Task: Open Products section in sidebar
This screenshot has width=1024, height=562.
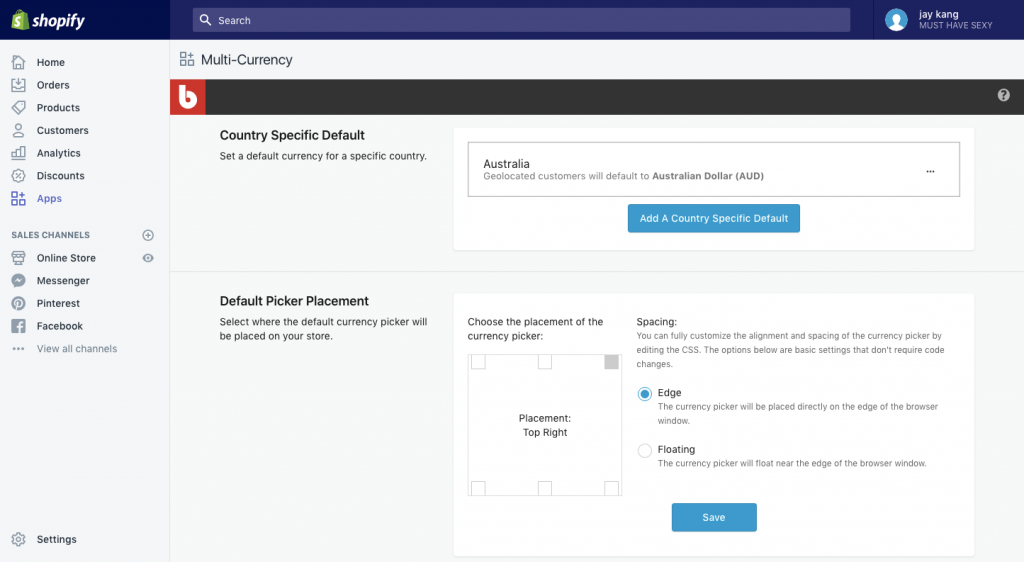Action: (x=58, y=108)
